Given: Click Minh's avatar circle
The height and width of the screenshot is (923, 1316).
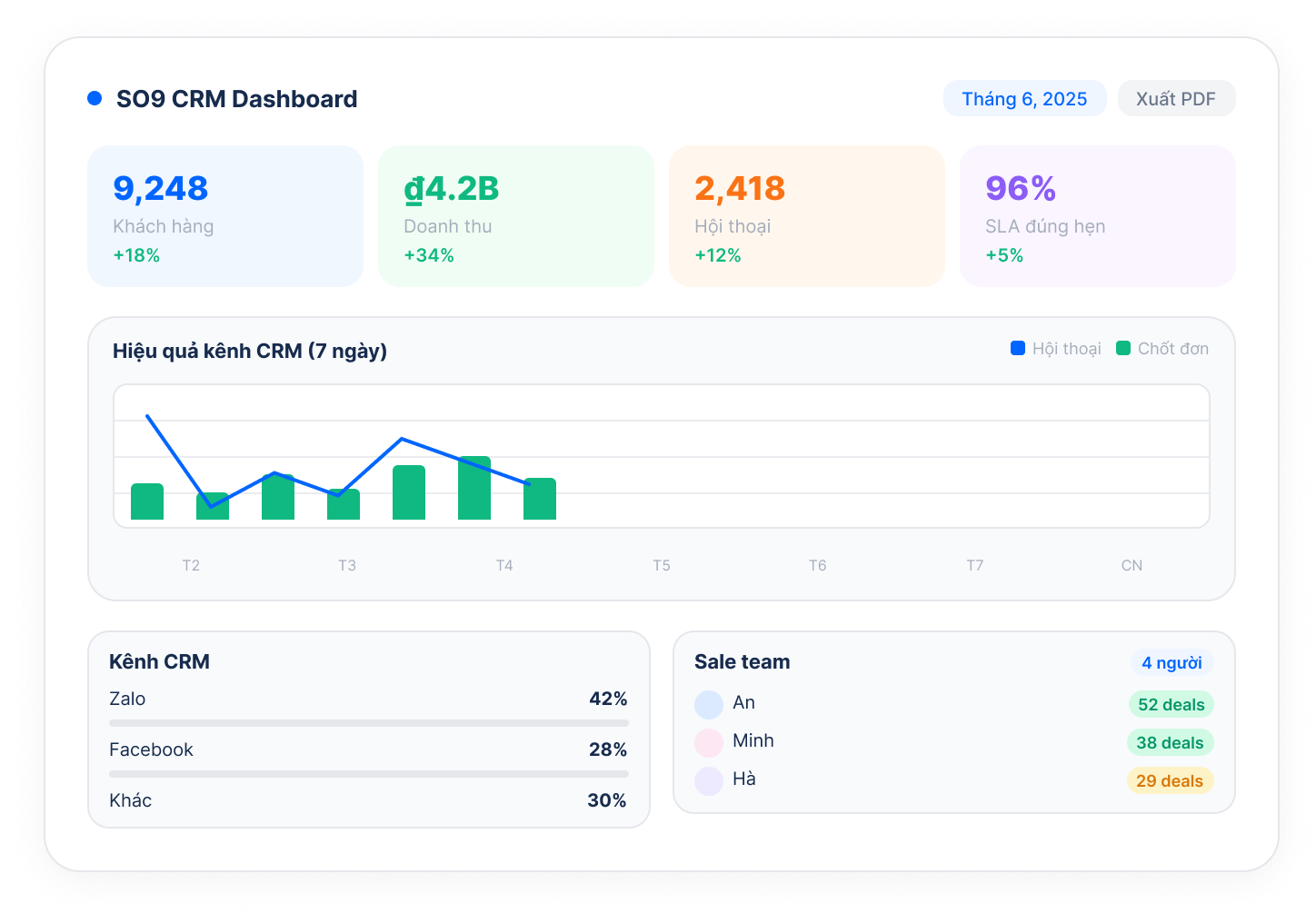Looking at the screenshot, I should (709, 742).
